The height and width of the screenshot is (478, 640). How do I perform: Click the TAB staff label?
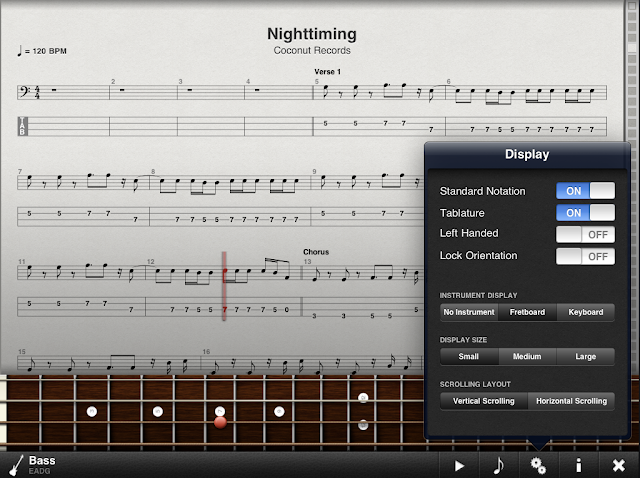point(22,126)
